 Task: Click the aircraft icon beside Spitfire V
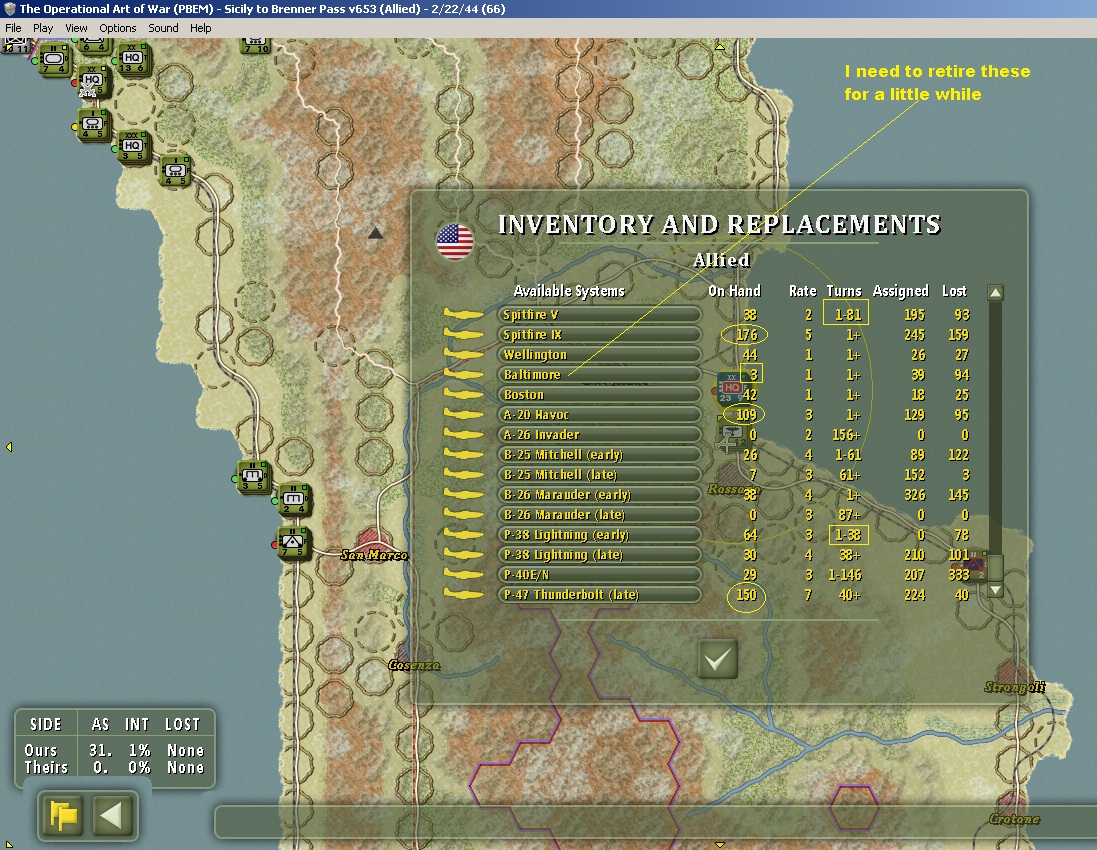pyautogui.click(x=463, y=315)
